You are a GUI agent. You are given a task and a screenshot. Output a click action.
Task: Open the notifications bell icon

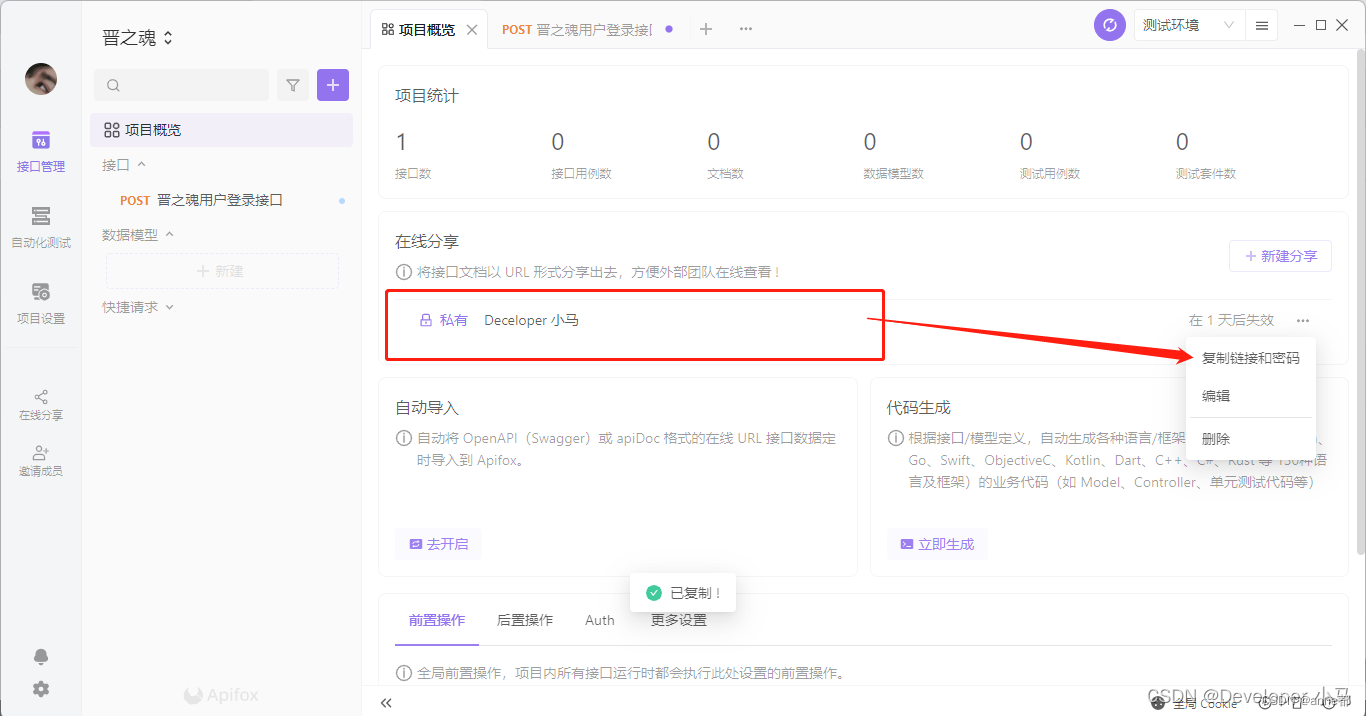41,657
